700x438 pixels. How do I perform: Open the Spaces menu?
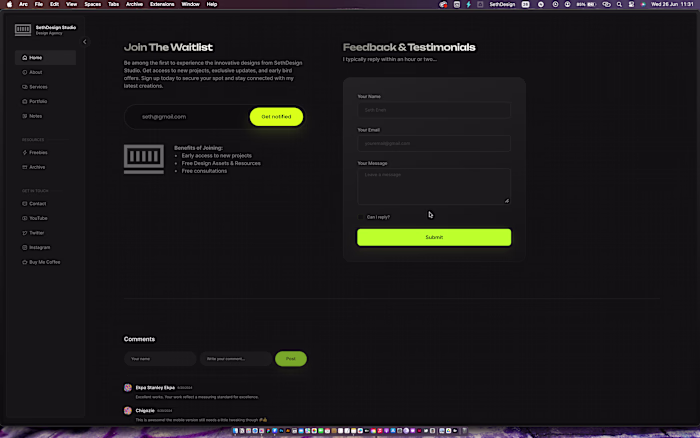[92, 4]
